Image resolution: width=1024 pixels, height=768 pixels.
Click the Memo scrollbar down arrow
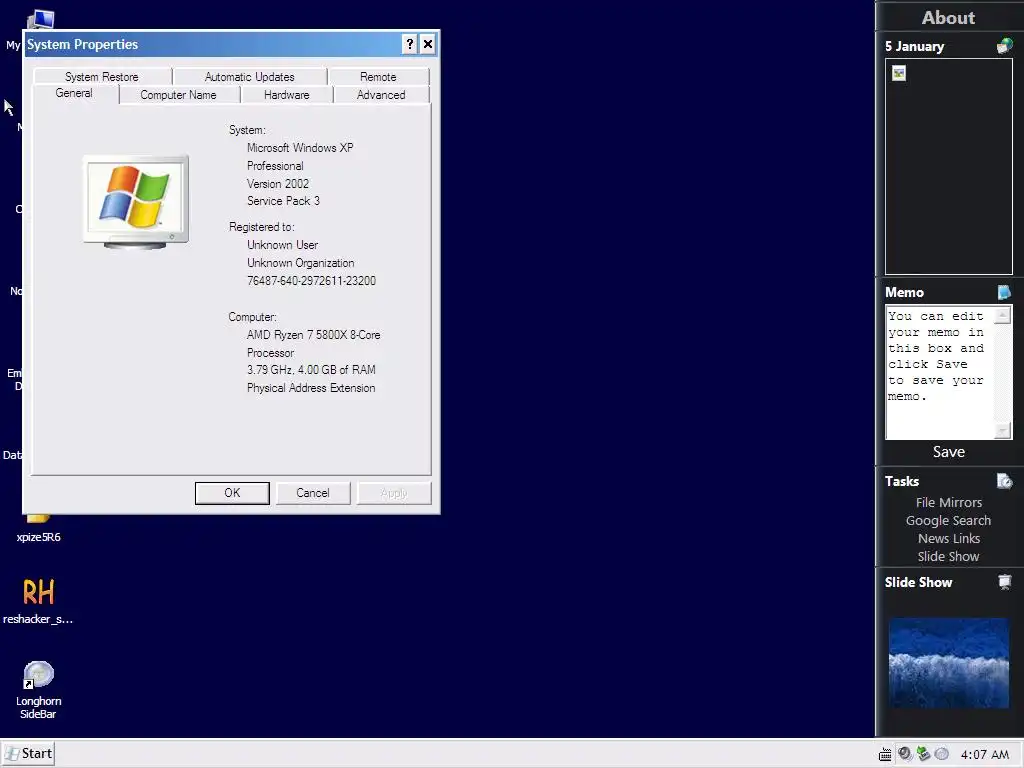click(1002, 430)
